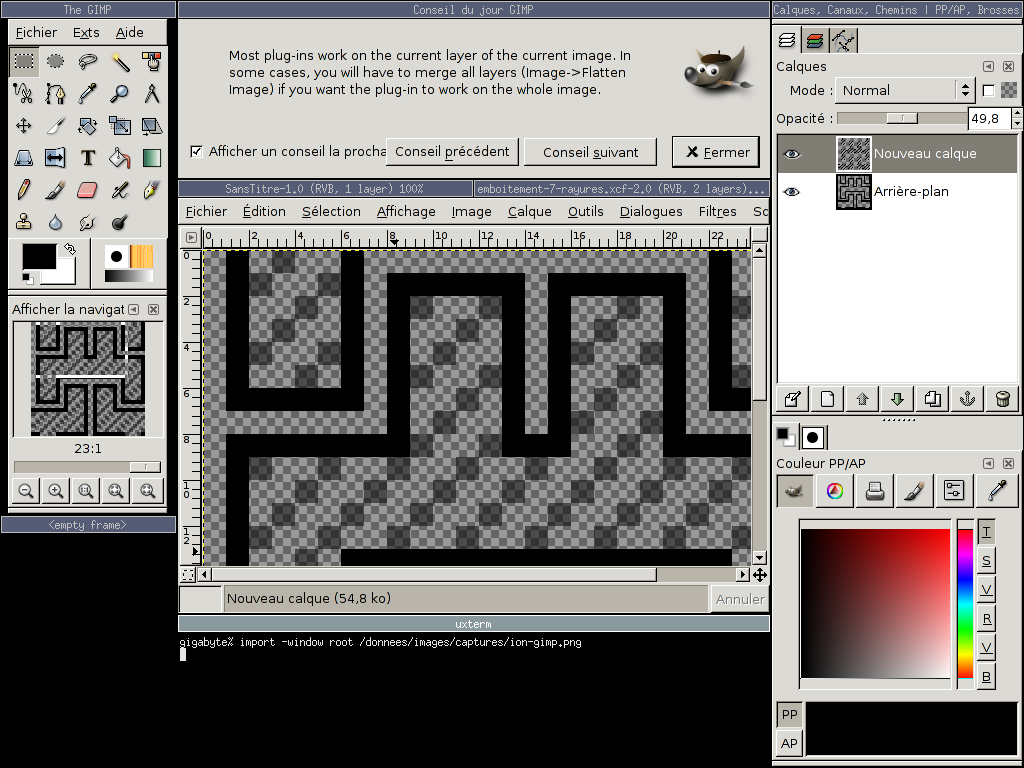Open the Sélection menu
This screenshot has height=768, width=1024.
(x=331, y=212)
